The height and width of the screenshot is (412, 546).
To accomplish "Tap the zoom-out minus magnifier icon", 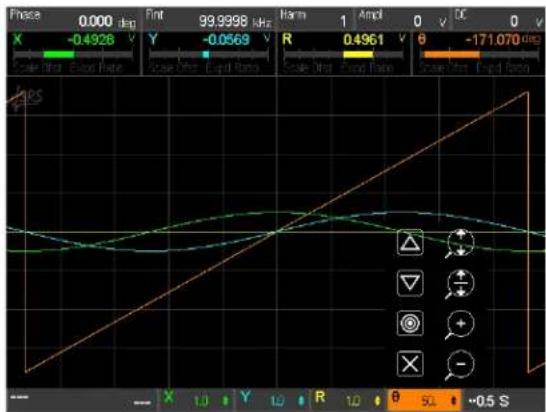I will pyautogui.click(x=460, y=365).
